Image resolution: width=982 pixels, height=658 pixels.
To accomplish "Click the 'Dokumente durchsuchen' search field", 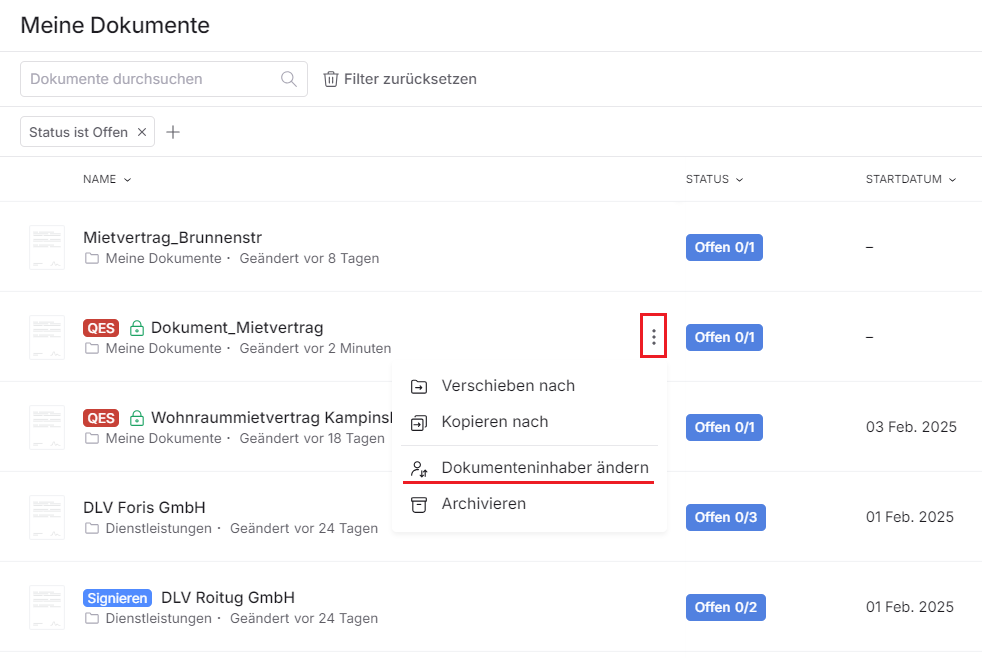I will [150, 79].
